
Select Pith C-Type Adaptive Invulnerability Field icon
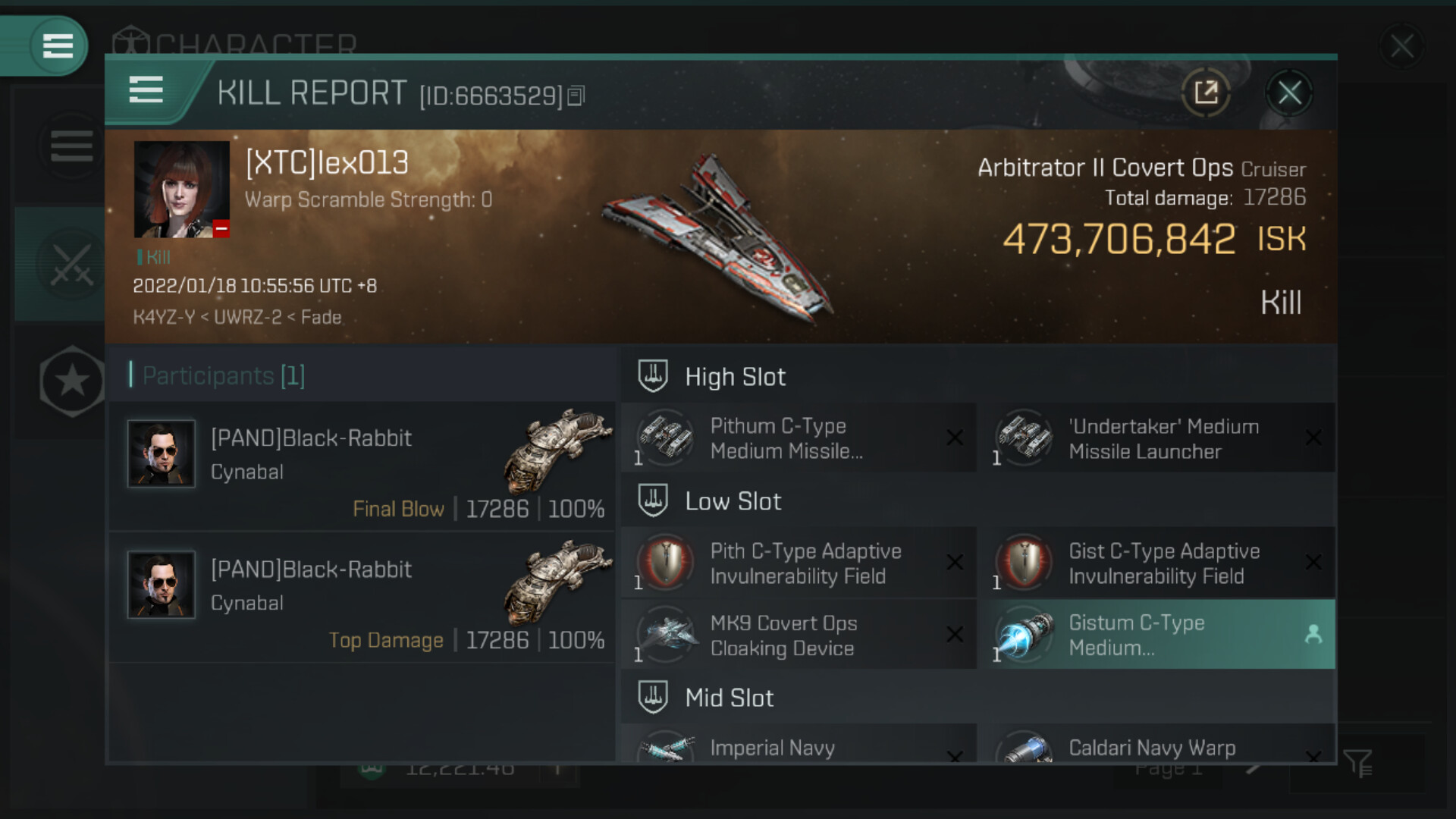665,563
